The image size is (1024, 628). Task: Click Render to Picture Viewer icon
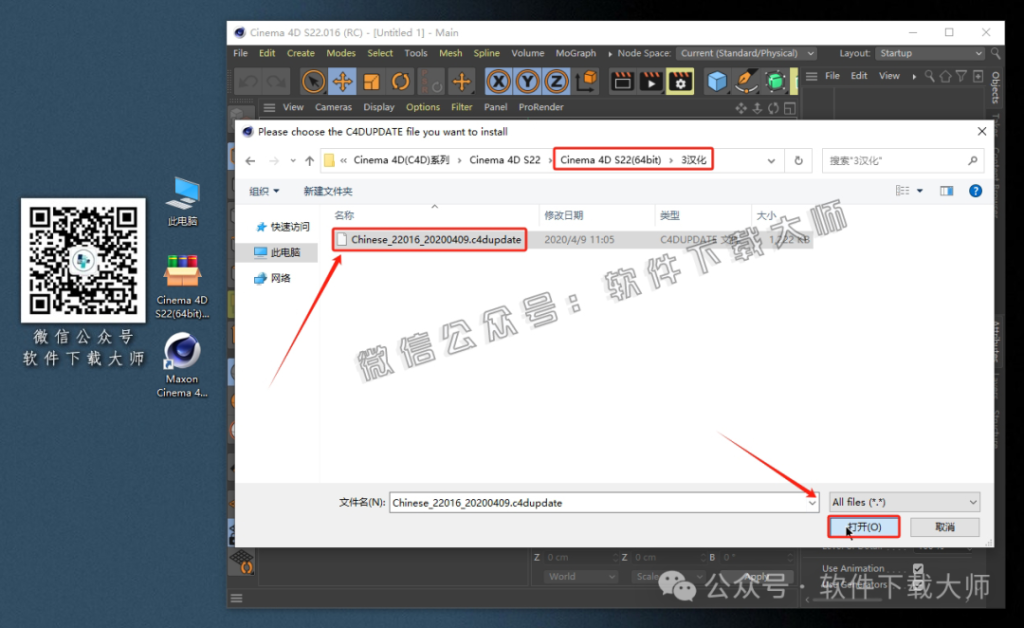pos(651,80)
